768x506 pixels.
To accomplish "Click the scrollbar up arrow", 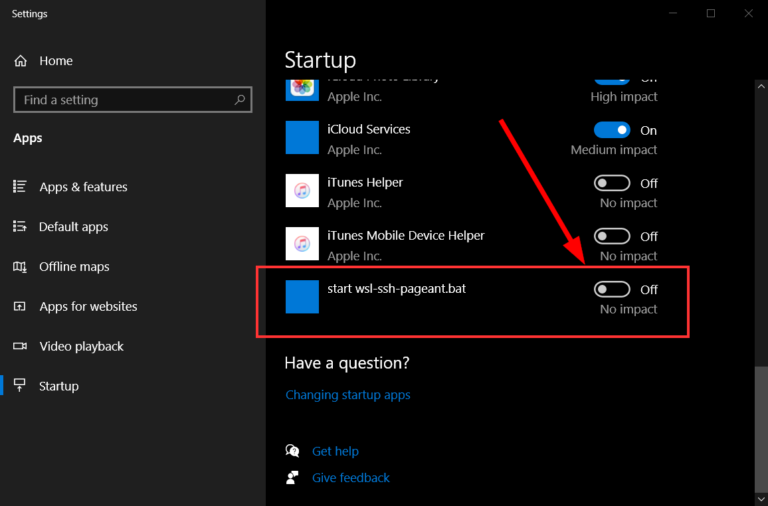I will tap(761, 86).
